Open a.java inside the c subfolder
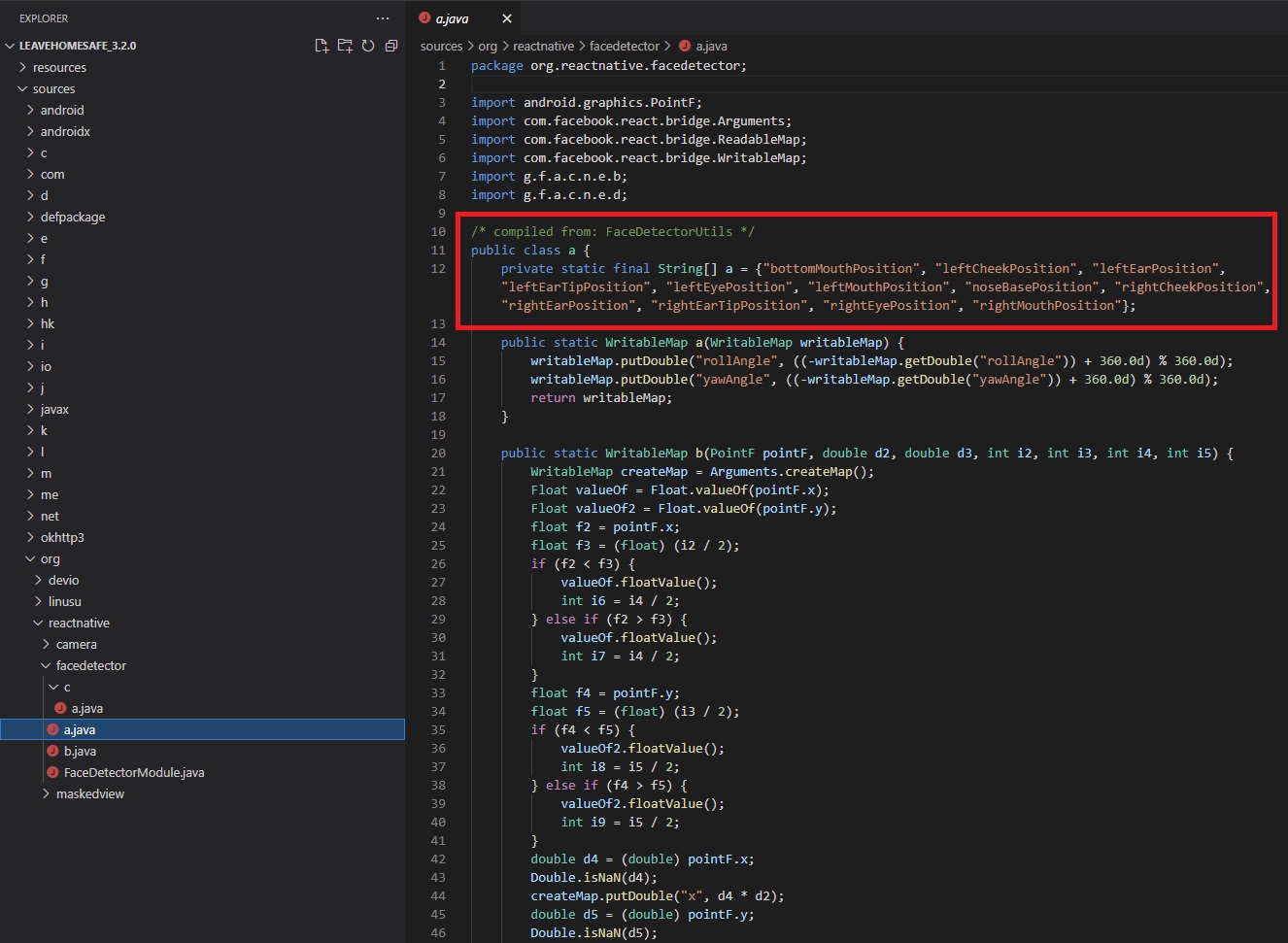Screen dimensions: 1288x943 202,708
